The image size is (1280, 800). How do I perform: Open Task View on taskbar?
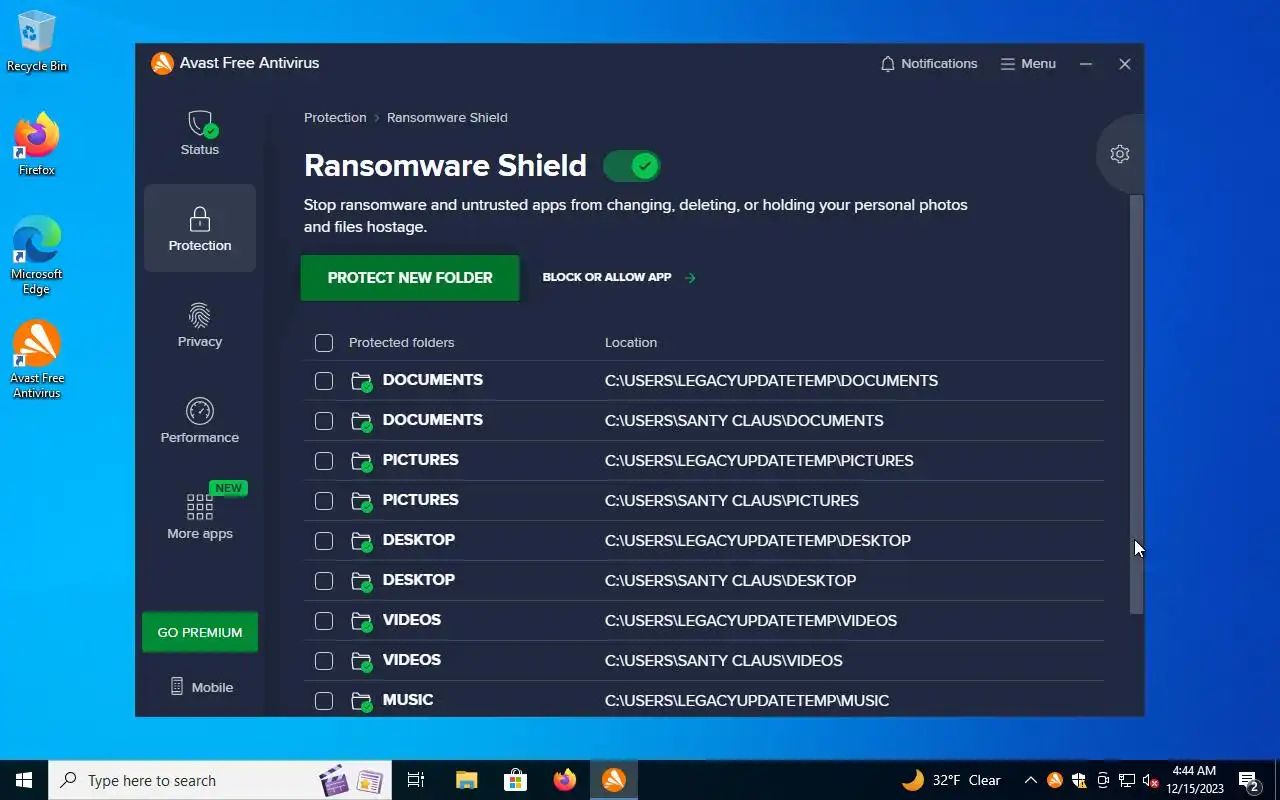pos(416,780)
